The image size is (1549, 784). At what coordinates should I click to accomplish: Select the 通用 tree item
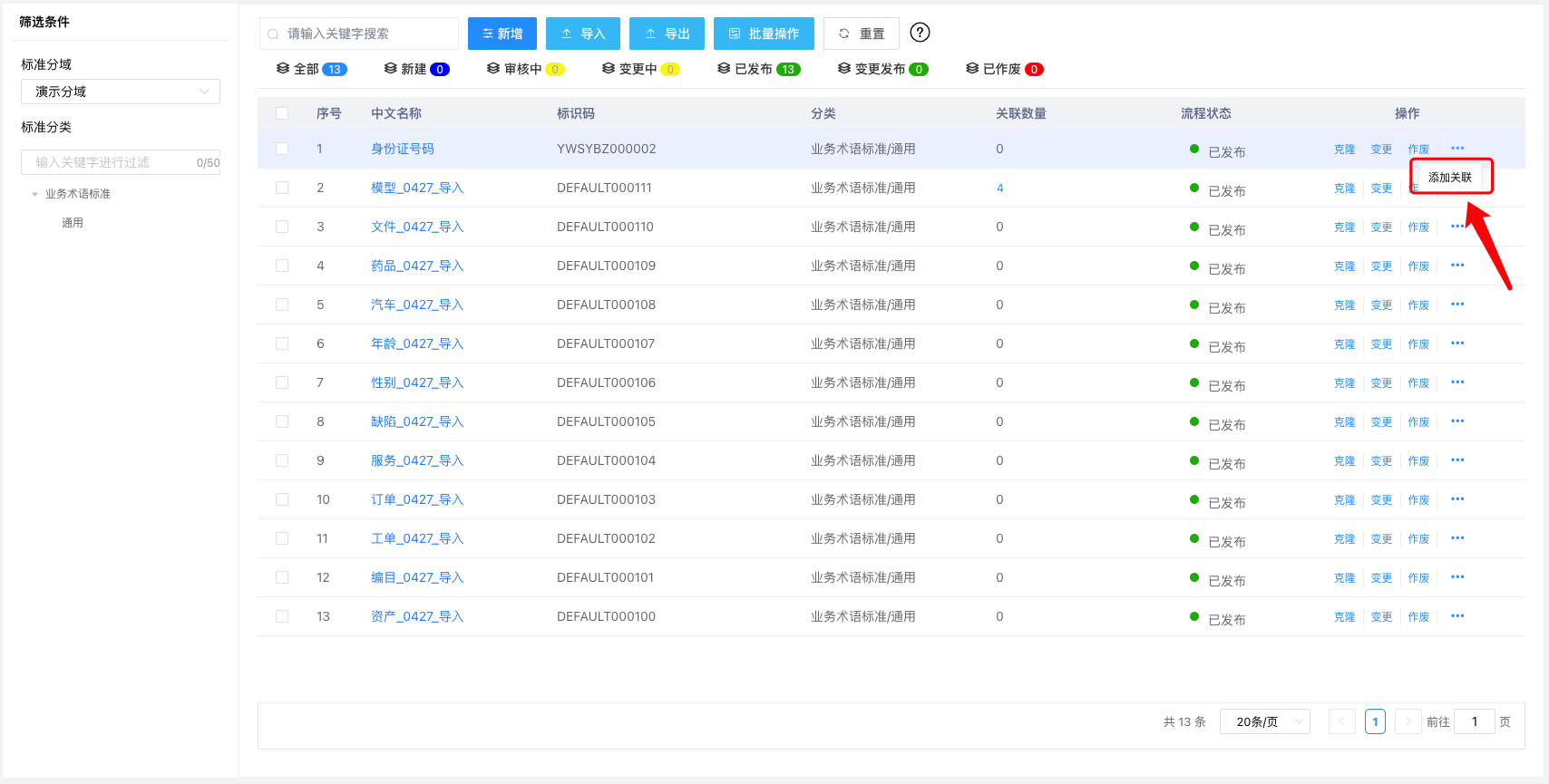click(73, 223)
